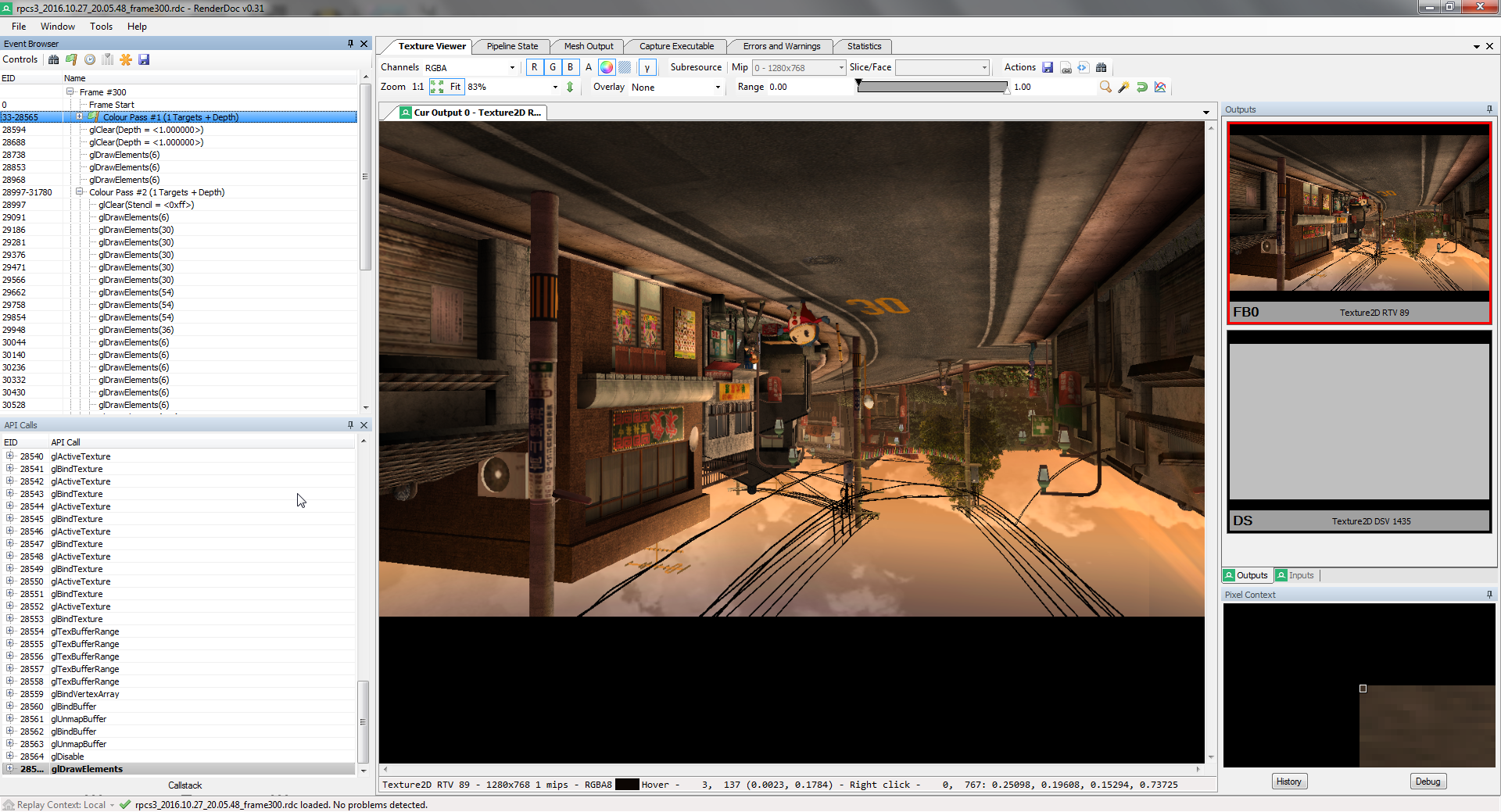The image size is (1501, 812).
Task: Click the orange asterisk bookmark icon
Action: pos(125,59)
